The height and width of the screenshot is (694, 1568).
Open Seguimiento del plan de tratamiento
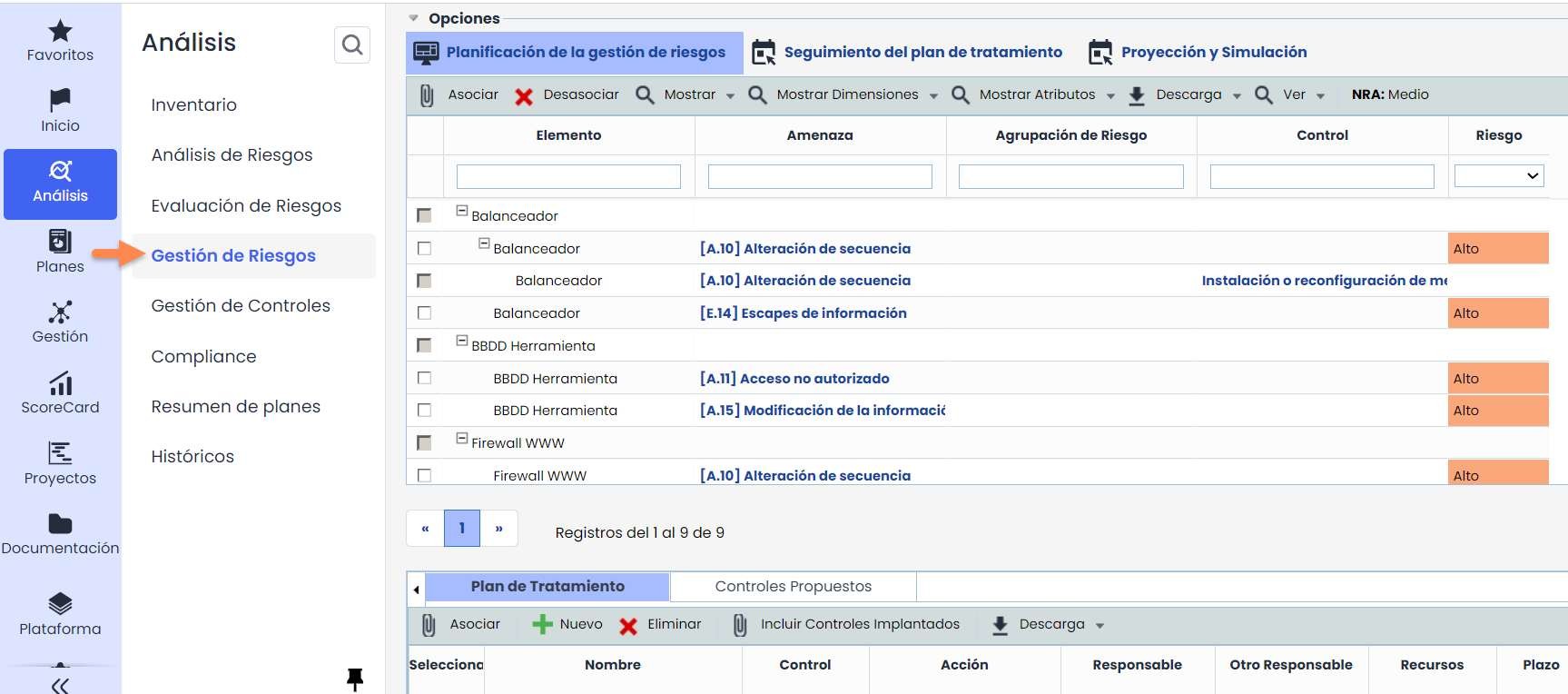point(922,53)
